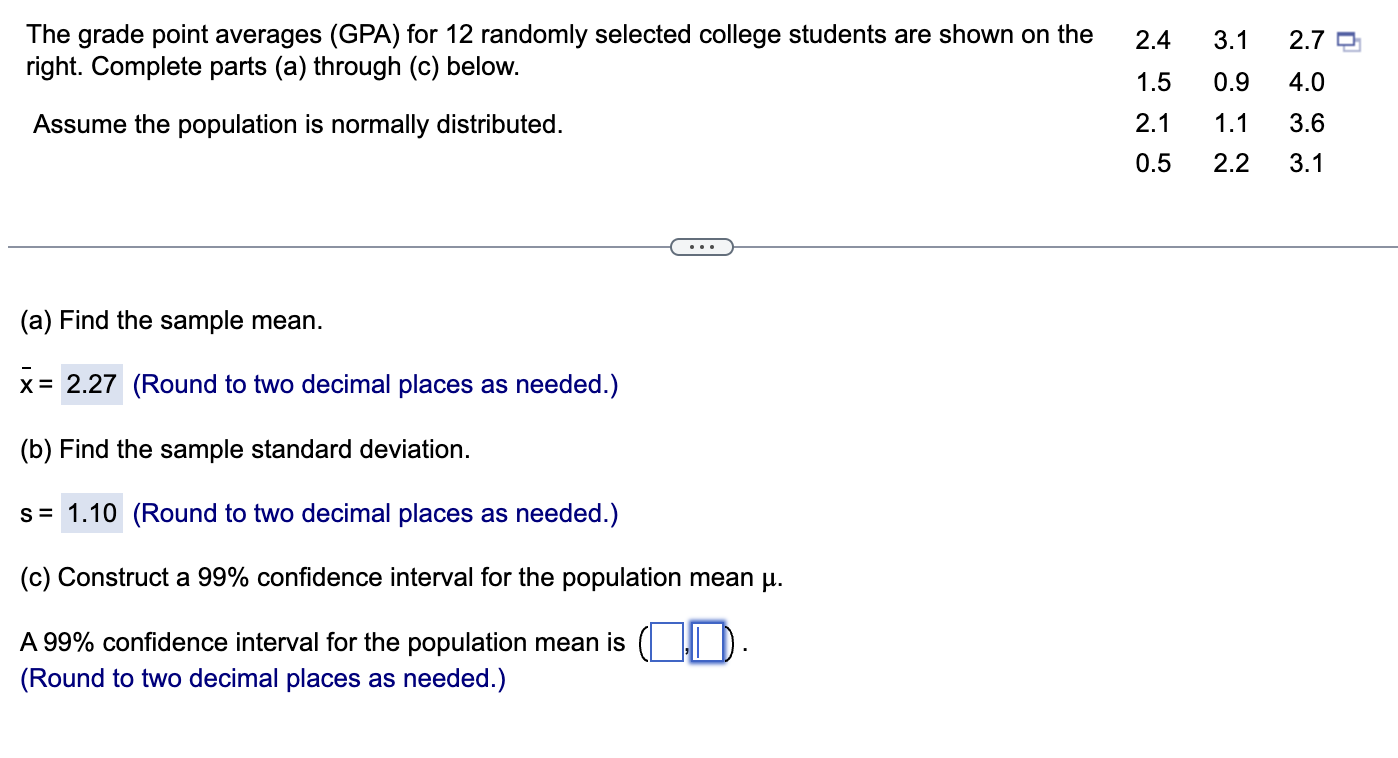
Task: Collapse the problem statement with the divider toggle
Action: [701, 246]
